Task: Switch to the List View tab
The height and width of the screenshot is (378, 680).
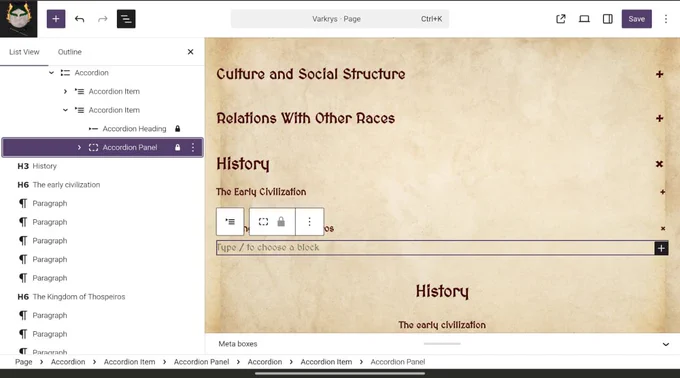Action: click(x=24, y=52)
